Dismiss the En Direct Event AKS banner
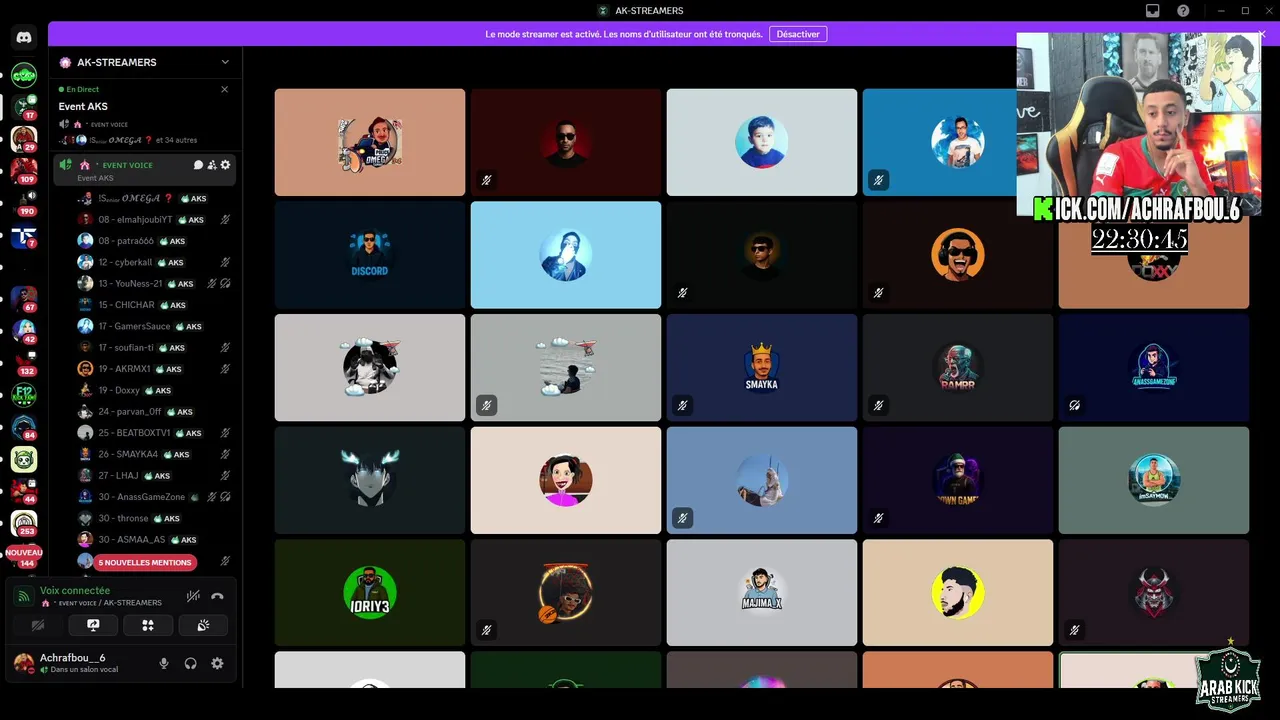This screenshot has height=720, width=1280. tap(224, 89)
